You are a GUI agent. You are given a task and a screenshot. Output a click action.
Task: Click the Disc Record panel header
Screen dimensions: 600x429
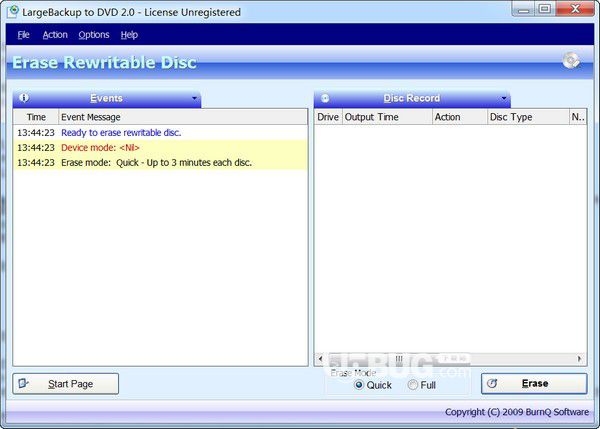[412, 98]
